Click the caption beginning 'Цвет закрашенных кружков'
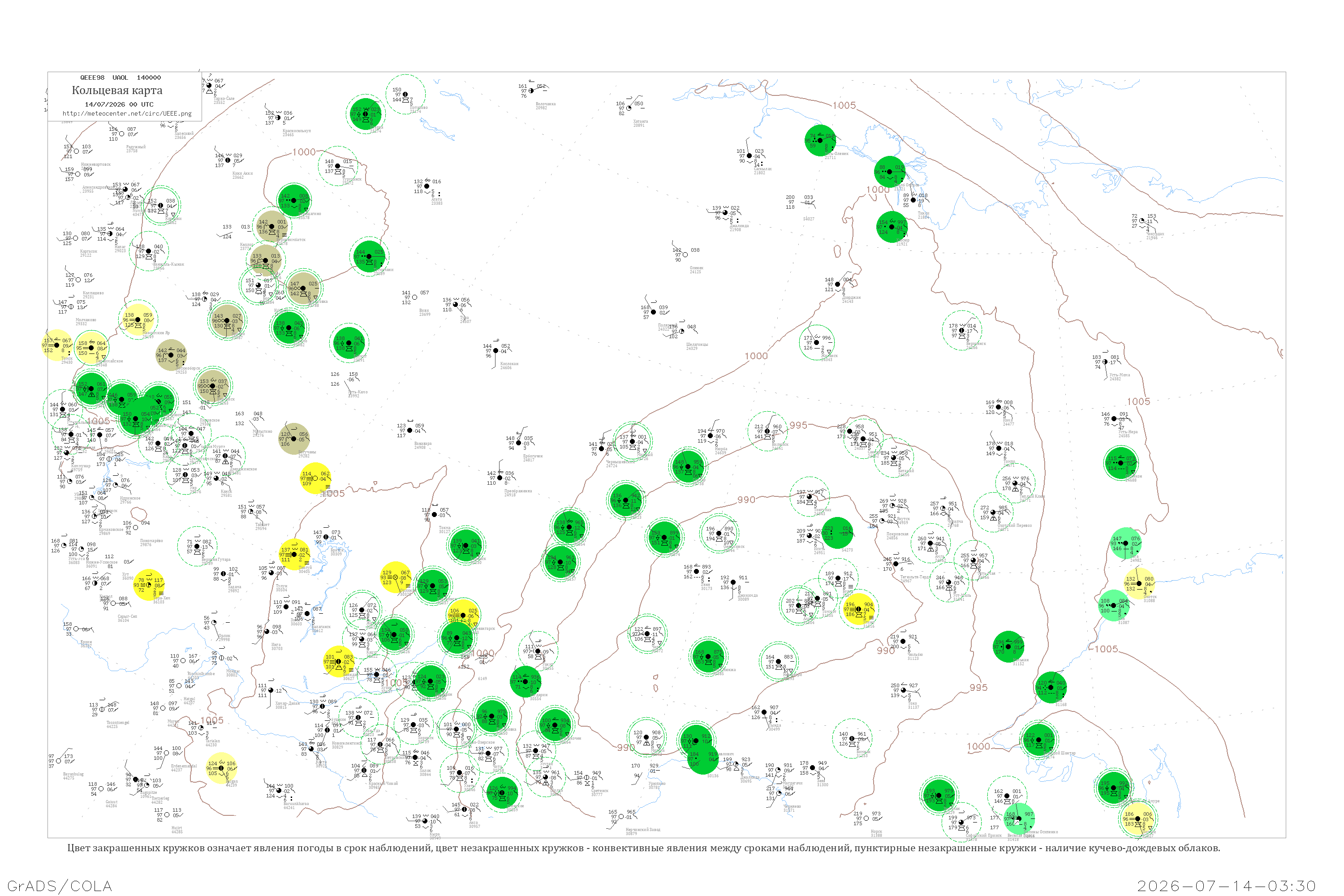Image resolution: width=1344 pixels, height=896 pixels. 643,848
